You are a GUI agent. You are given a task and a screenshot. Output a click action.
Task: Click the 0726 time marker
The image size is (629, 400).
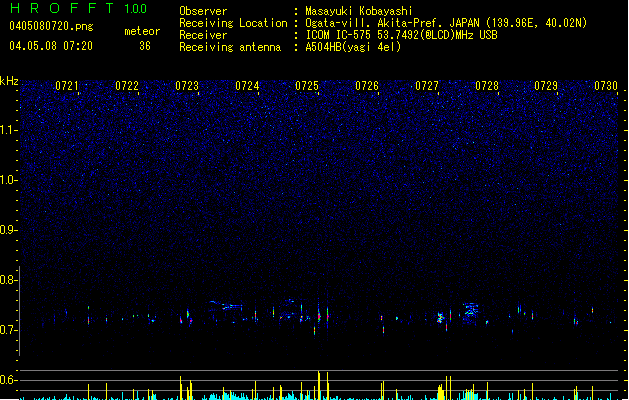click(367, 86)
